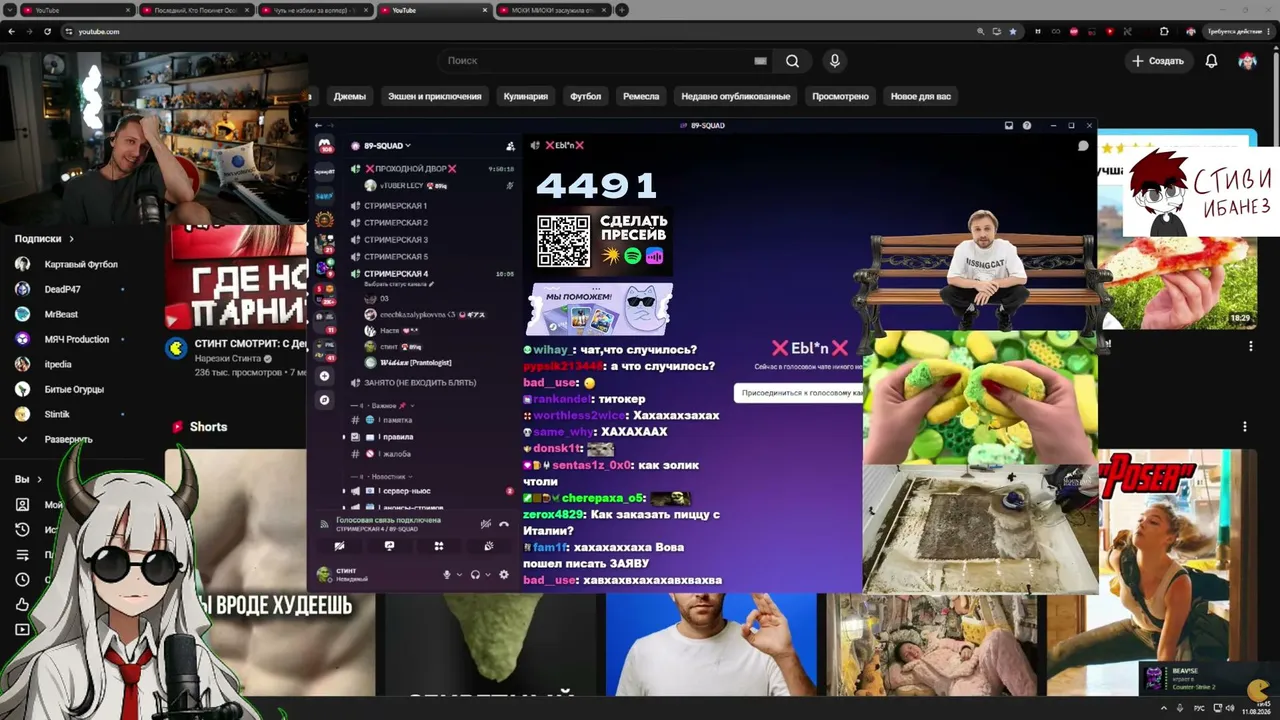The height and width of the screenshot is (720, 1280).
Task: Start YouTube voice search with microphone
Action: 835,61
